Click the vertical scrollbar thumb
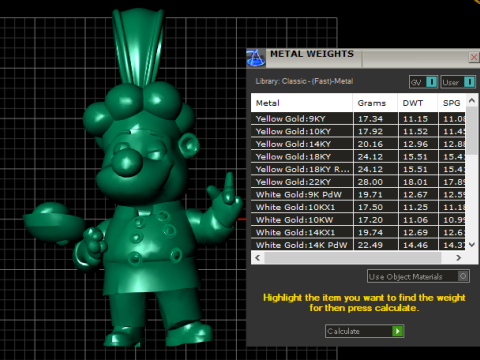Screen dimensions: 480x360 [472, 131]
